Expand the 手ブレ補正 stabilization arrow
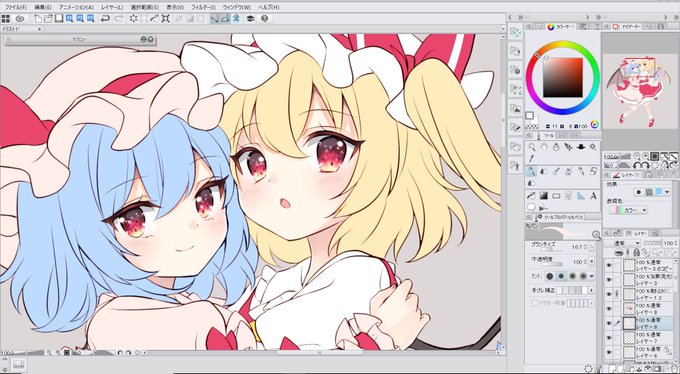 click(x=592, y=290)
